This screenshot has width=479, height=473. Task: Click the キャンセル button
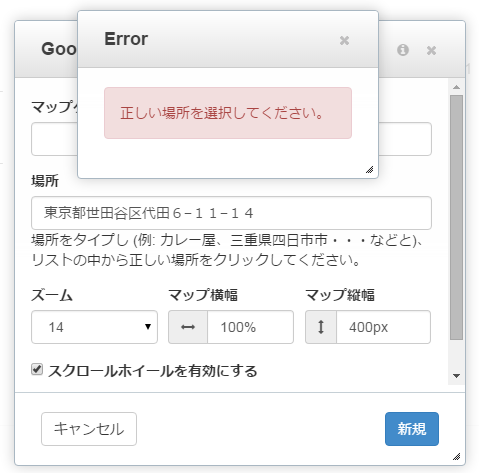tap(89, 429)
